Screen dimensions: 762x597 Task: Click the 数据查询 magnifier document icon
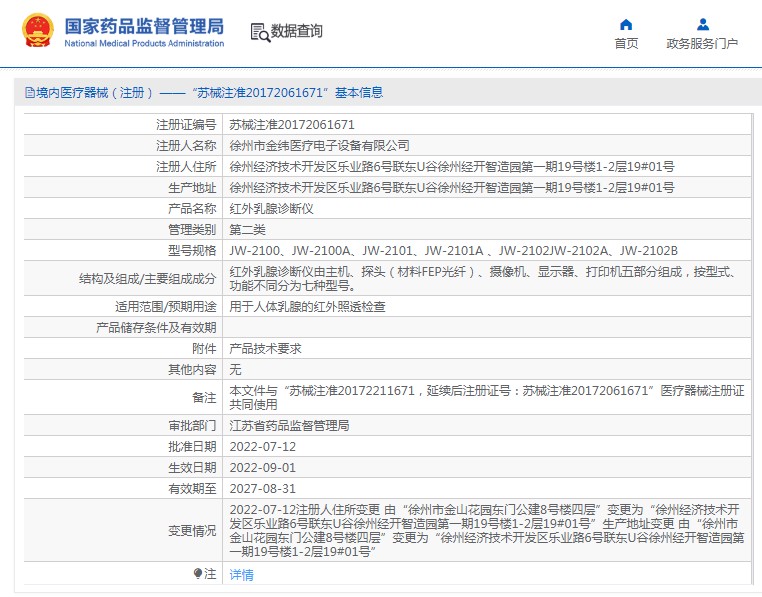pyautogui.click(x=259, y=32)
